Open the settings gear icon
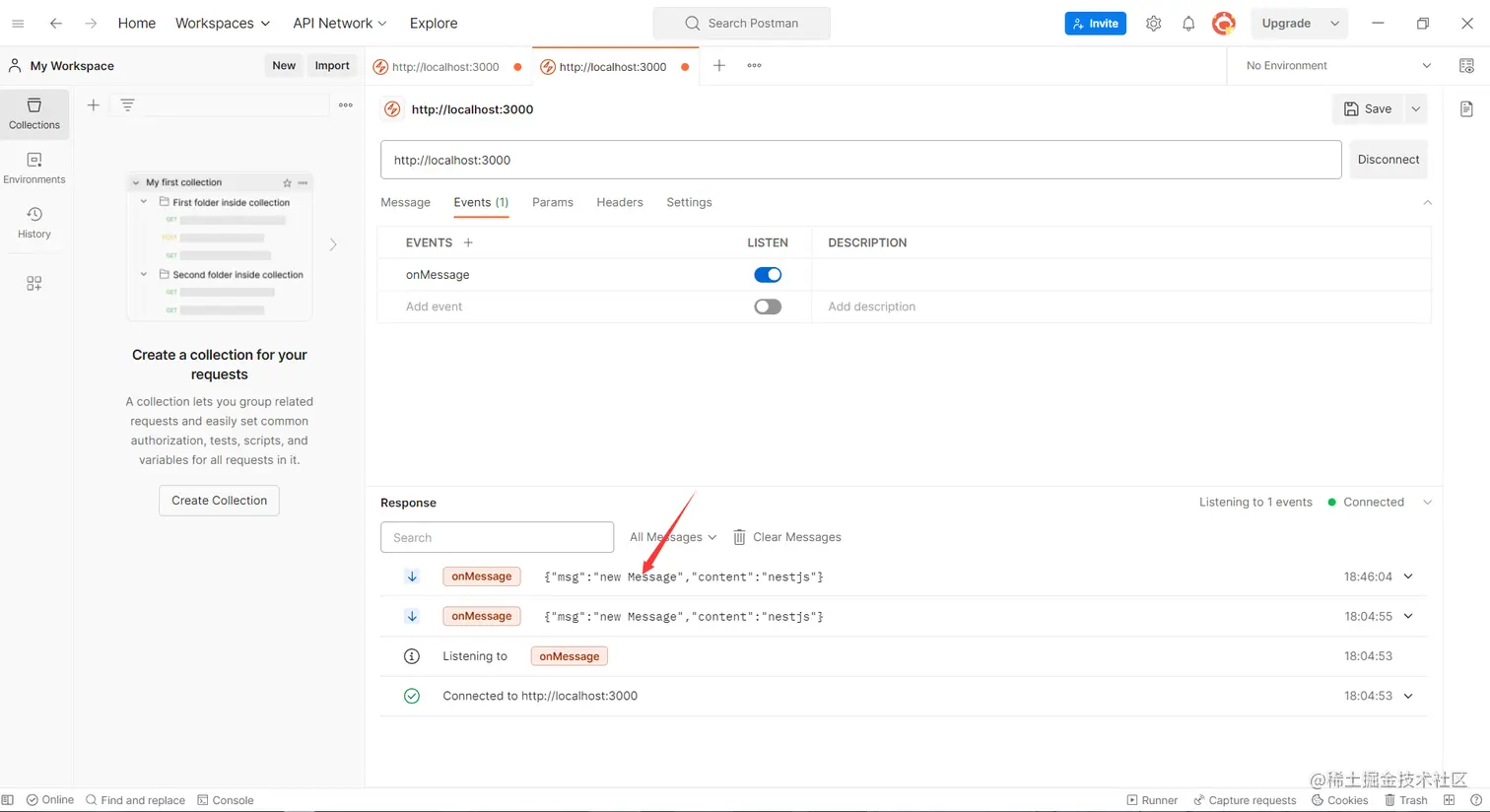Viewport: 1490px width, 812px height. point(1153,24)
